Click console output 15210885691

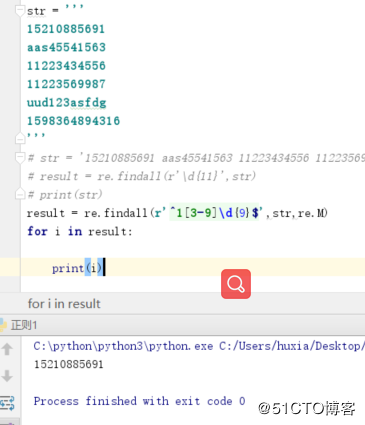tap(68, 364)
